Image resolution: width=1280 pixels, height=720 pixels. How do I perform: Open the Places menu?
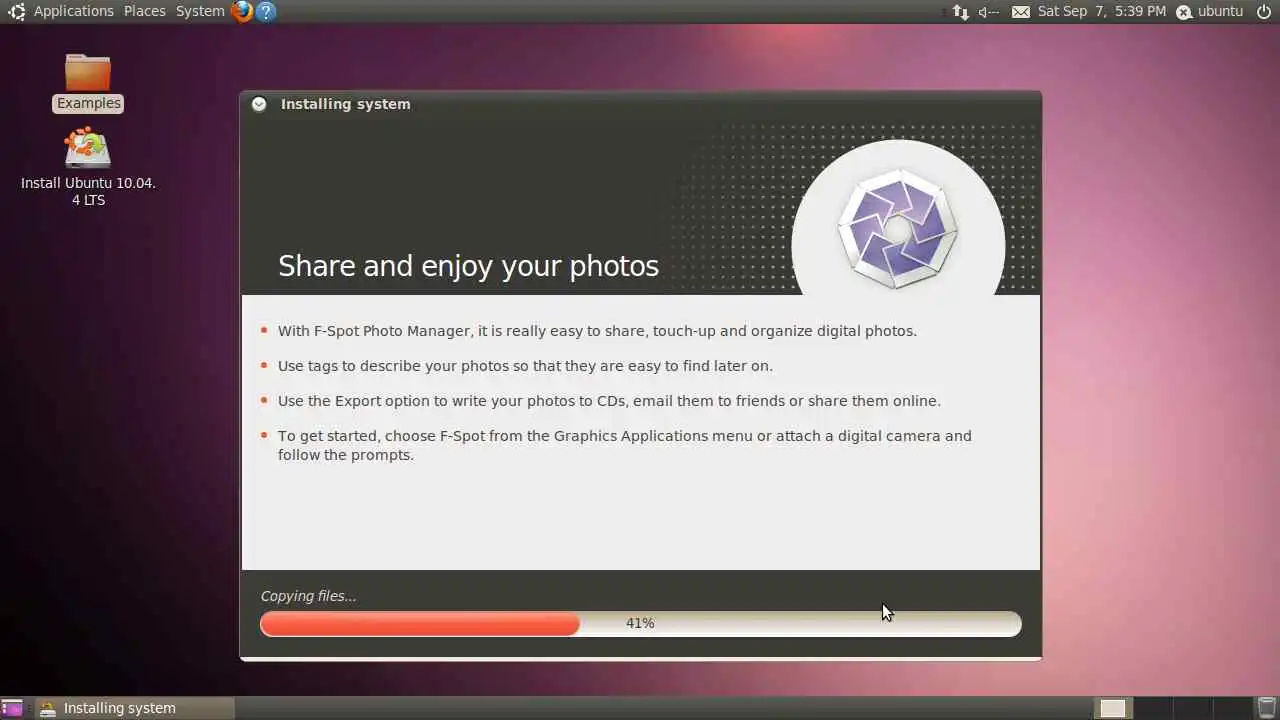click(145, 11)
